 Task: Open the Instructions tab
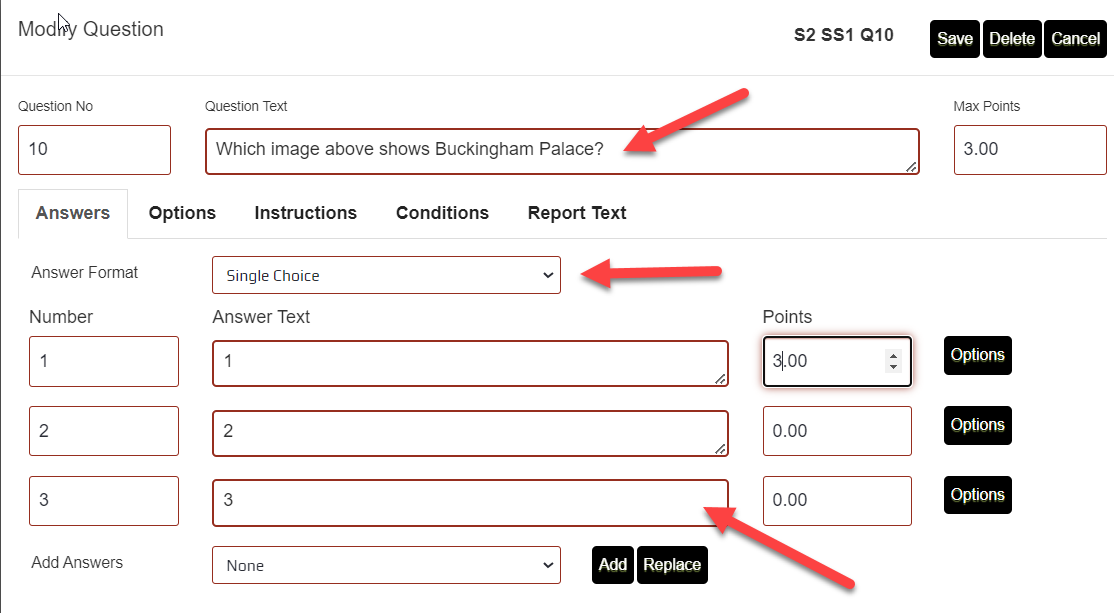pyautogui.click(x=305, y=213)
